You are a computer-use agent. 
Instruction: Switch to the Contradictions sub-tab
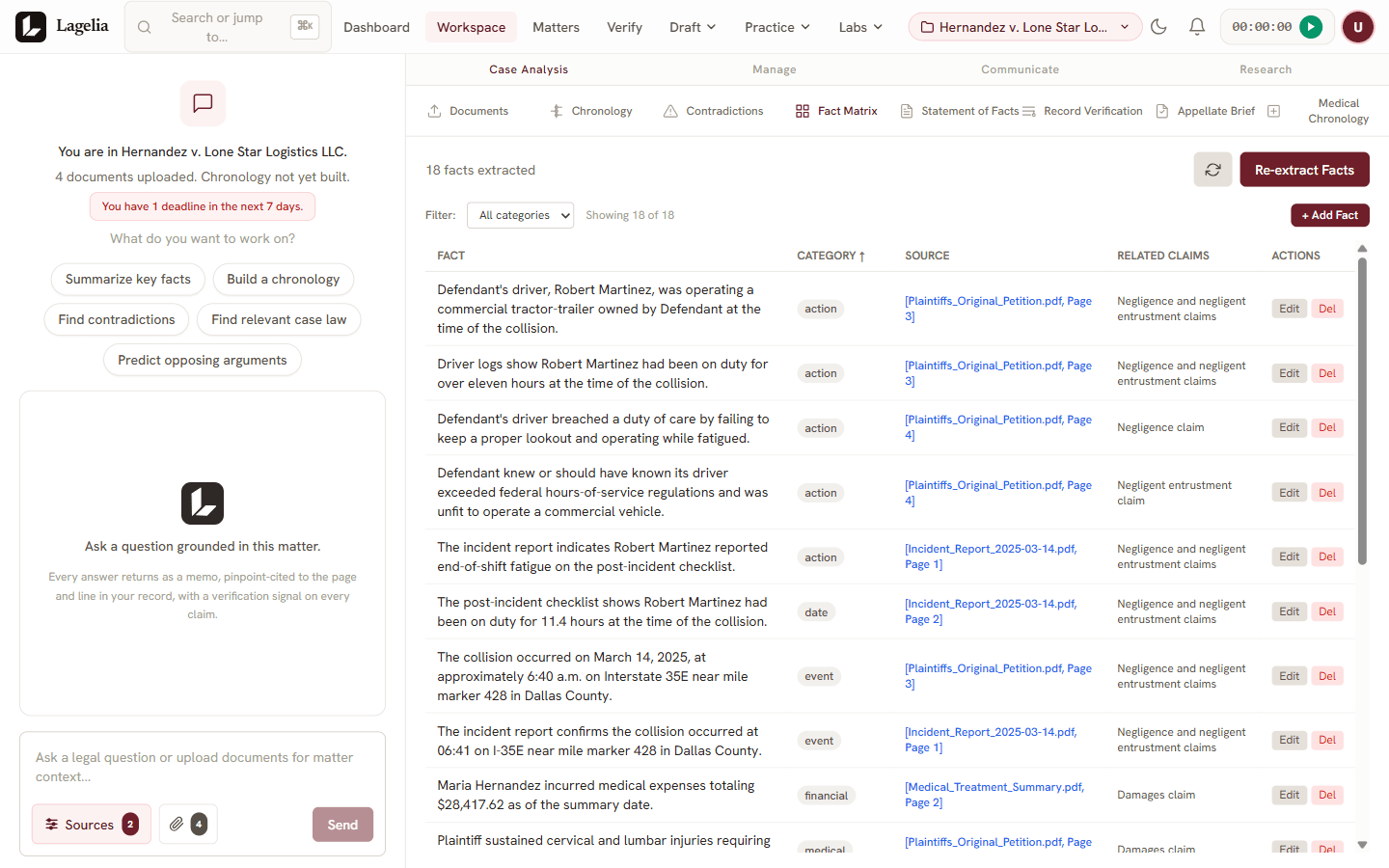click(x=714, y=111)
